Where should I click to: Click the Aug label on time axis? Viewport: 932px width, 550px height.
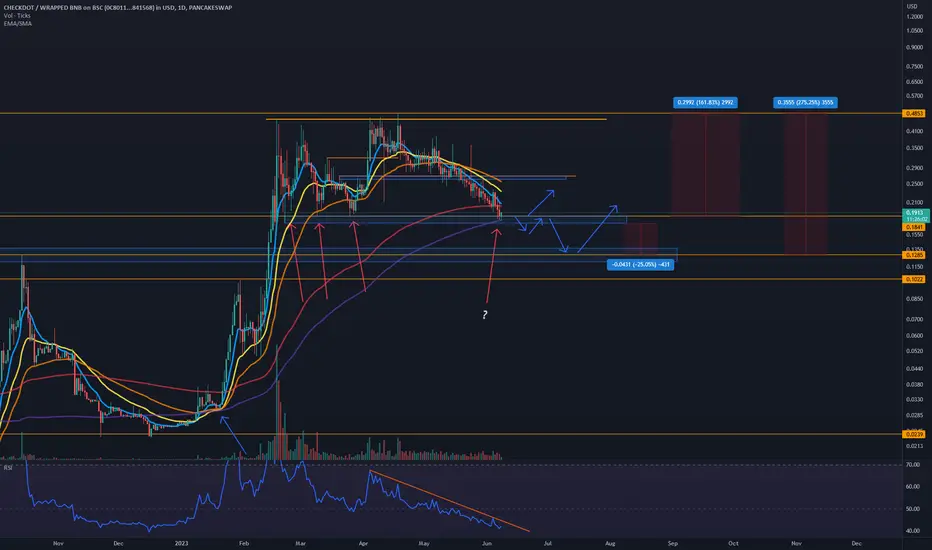coord(610,543)
